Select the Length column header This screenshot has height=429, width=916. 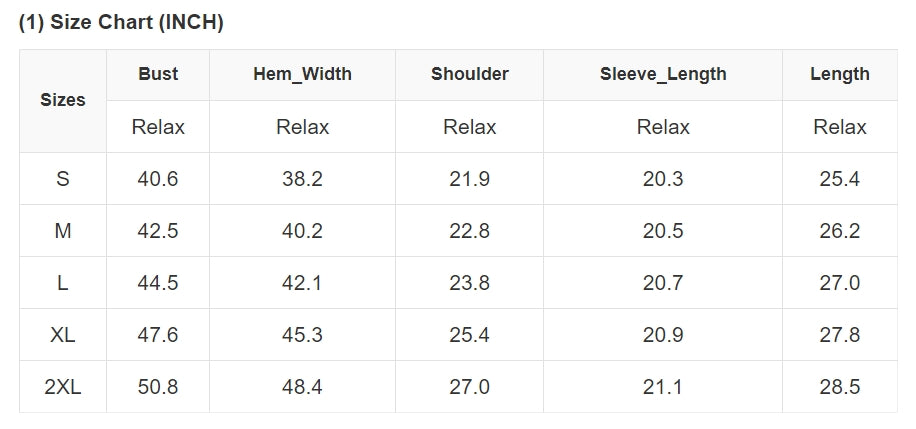[839, 74]
